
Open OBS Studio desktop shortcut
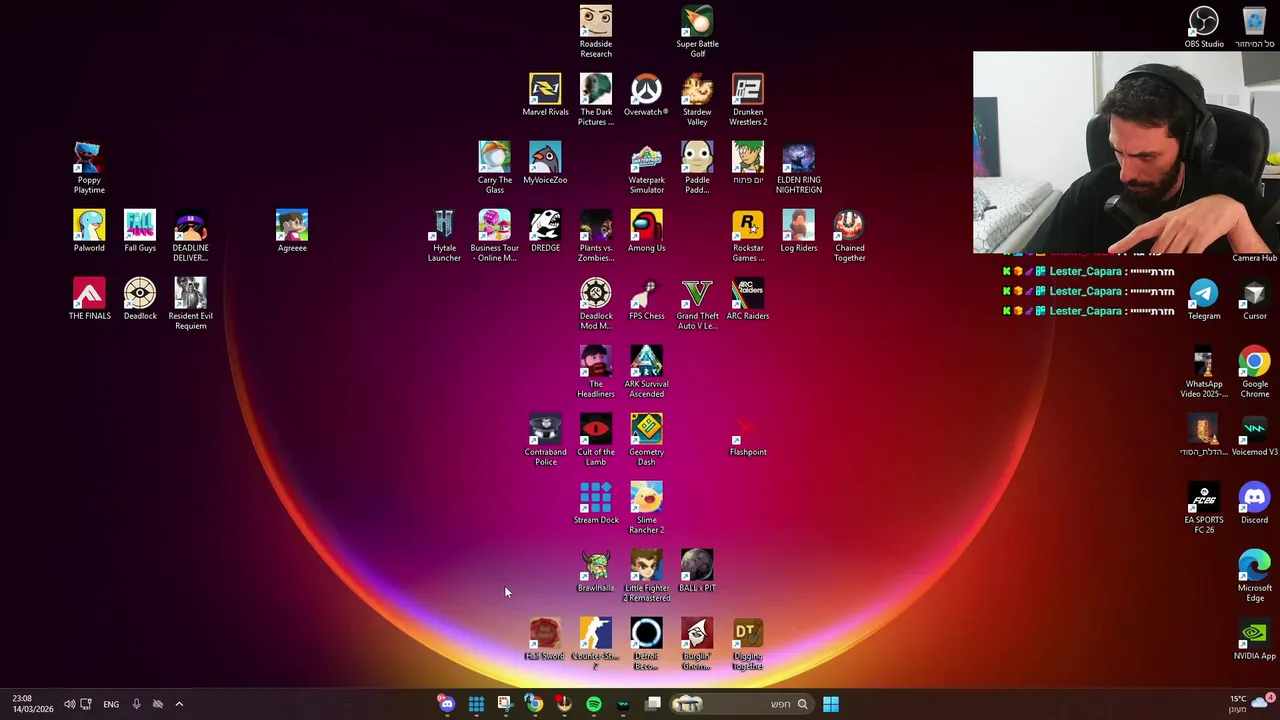1204,27
